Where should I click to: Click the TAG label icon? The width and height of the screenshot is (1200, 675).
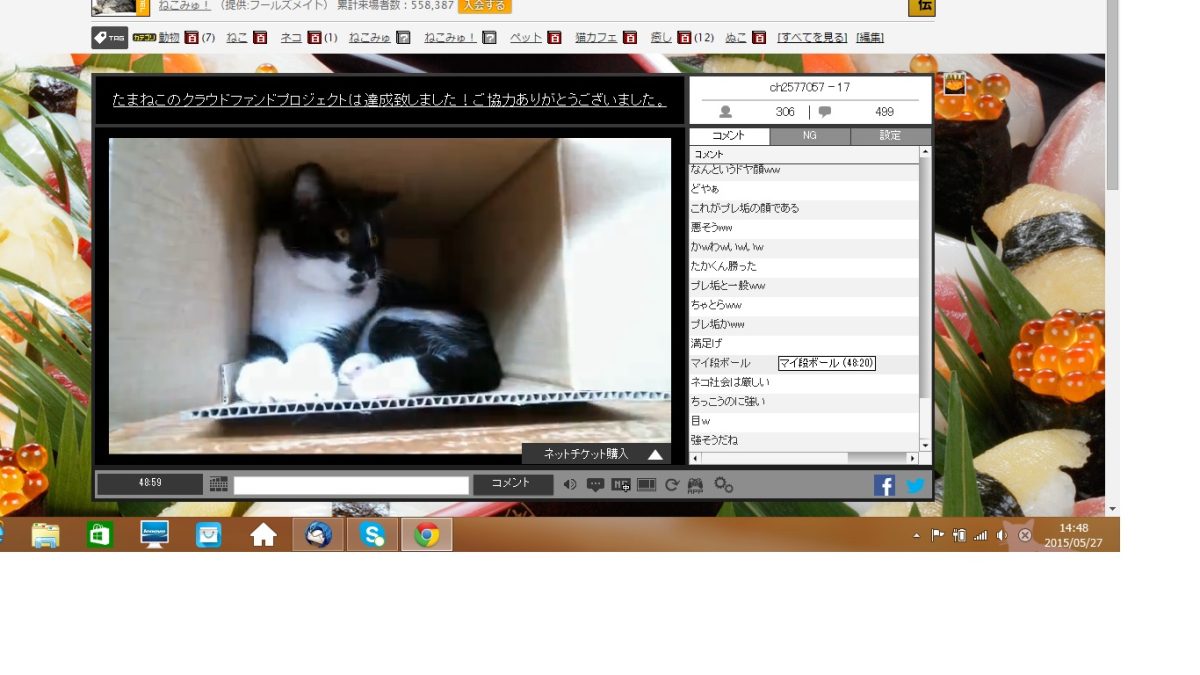[110, 38]
